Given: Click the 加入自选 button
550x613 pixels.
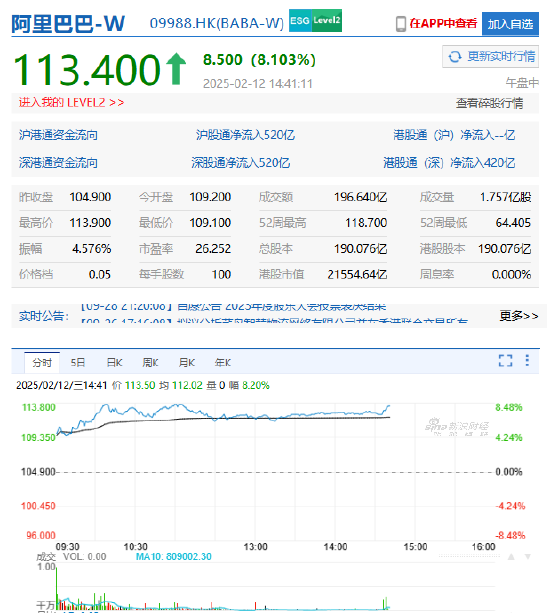Looking at the screenshot, I should 510,24.
